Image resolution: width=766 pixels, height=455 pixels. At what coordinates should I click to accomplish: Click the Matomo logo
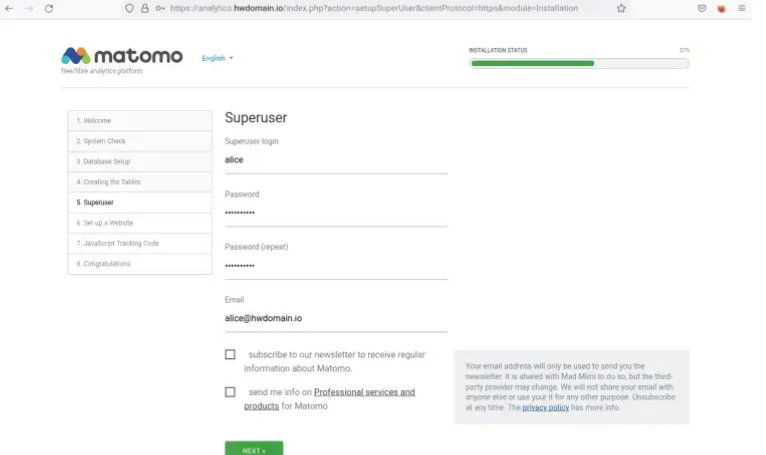click(x=122, y=56)
